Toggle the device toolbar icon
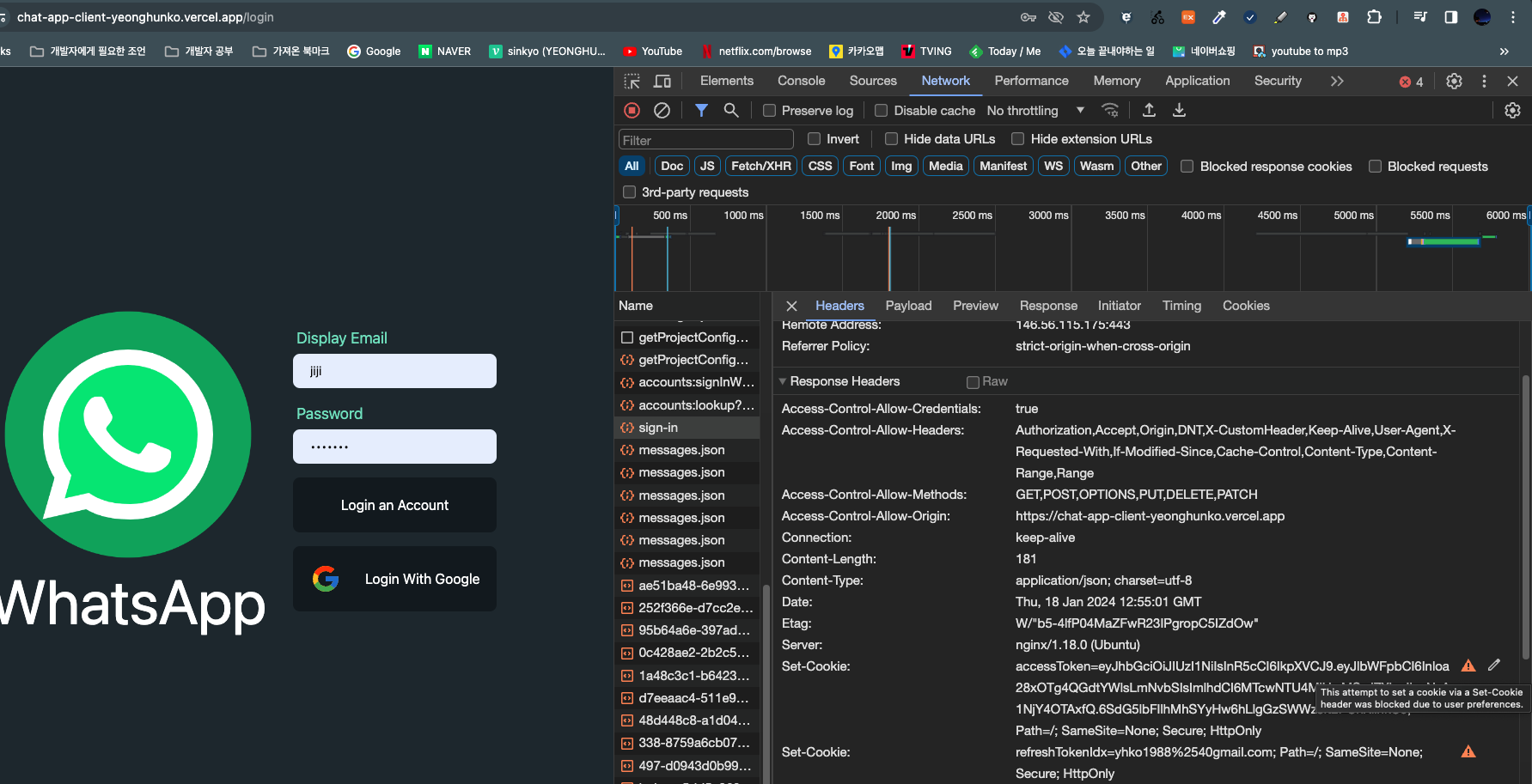Viewport: 1532px width, 784px height. pyautogui.click(x=662, y=81)
